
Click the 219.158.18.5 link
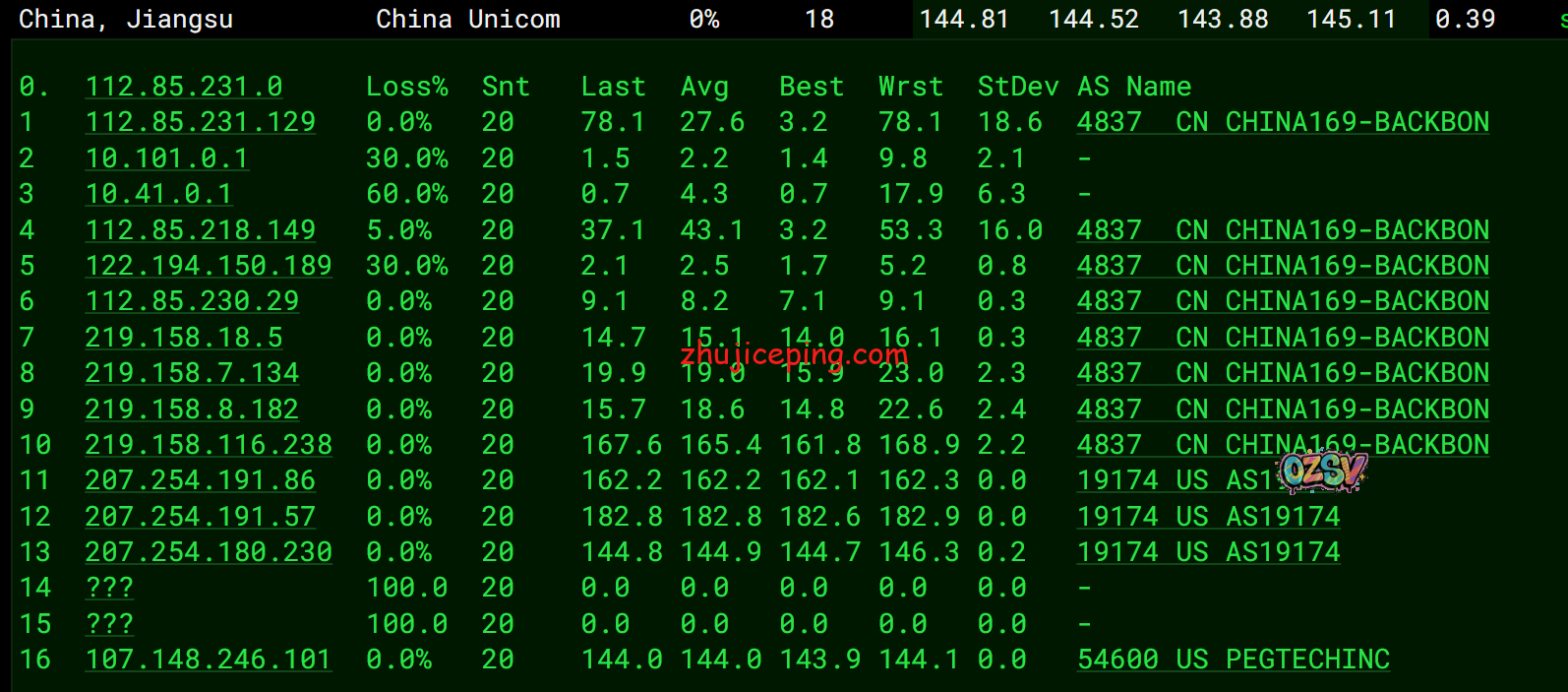coord(184,338)
